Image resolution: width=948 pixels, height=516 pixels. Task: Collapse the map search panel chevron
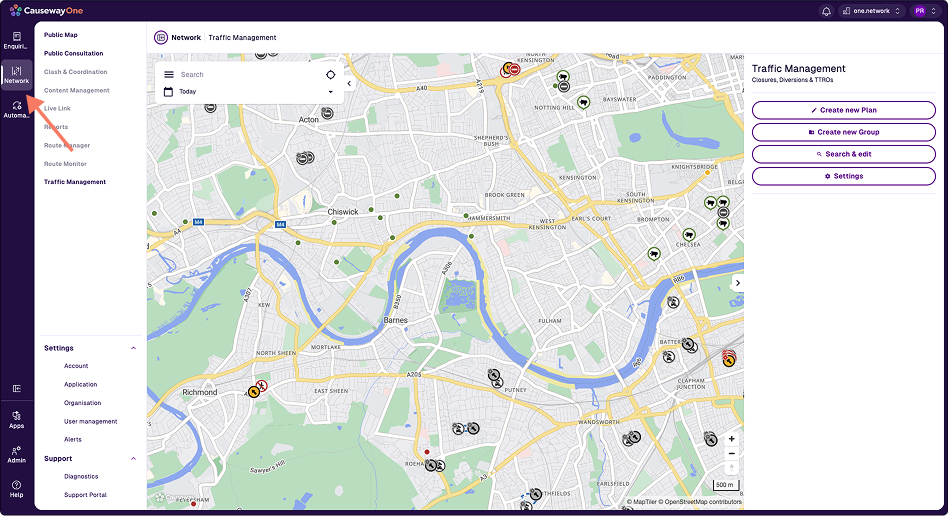coord(349,84)
